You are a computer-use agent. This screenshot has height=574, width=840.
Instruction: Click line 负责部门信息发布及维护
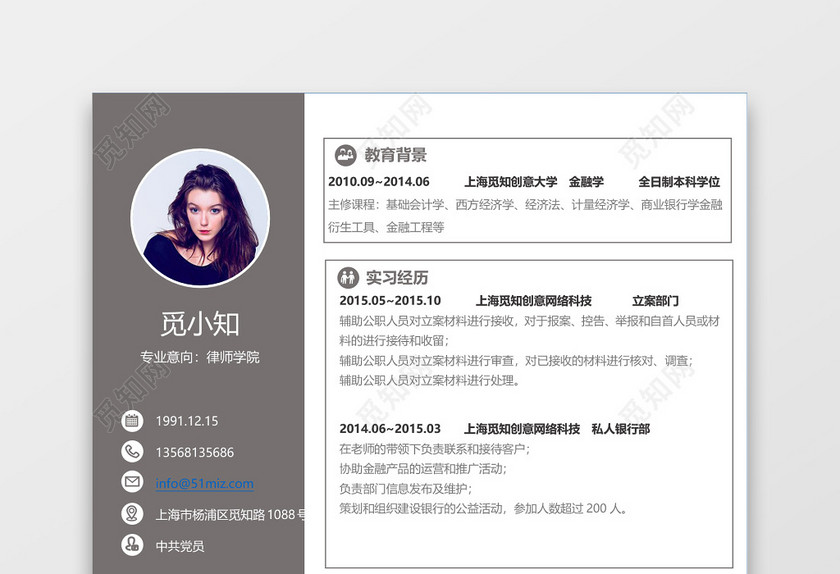pyautogui.click(x=406, y=489)
